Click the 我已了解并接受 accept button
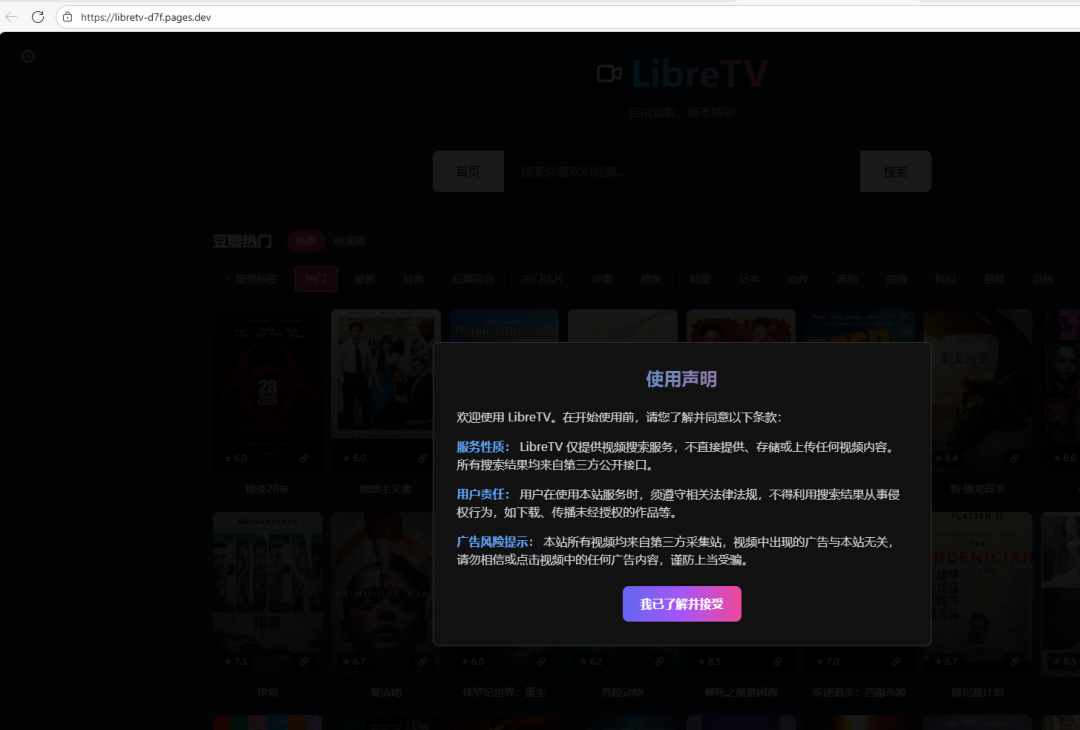Viewport: 1080px width, 730px height. [x=682, y=604]
